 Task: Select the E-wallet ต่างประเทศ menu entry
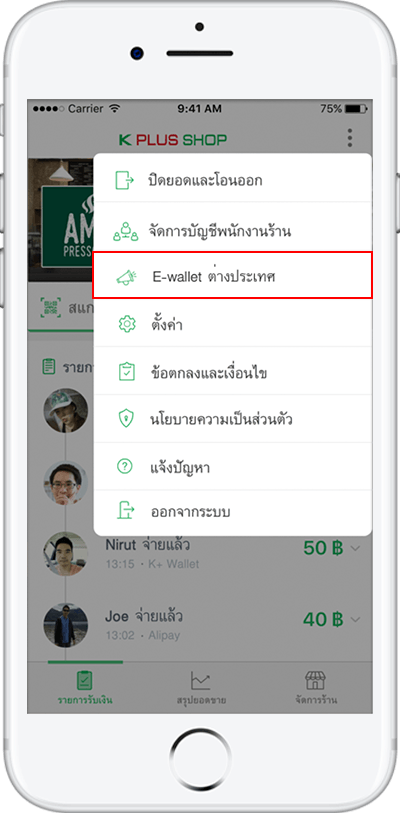click(x=232, y=275)
